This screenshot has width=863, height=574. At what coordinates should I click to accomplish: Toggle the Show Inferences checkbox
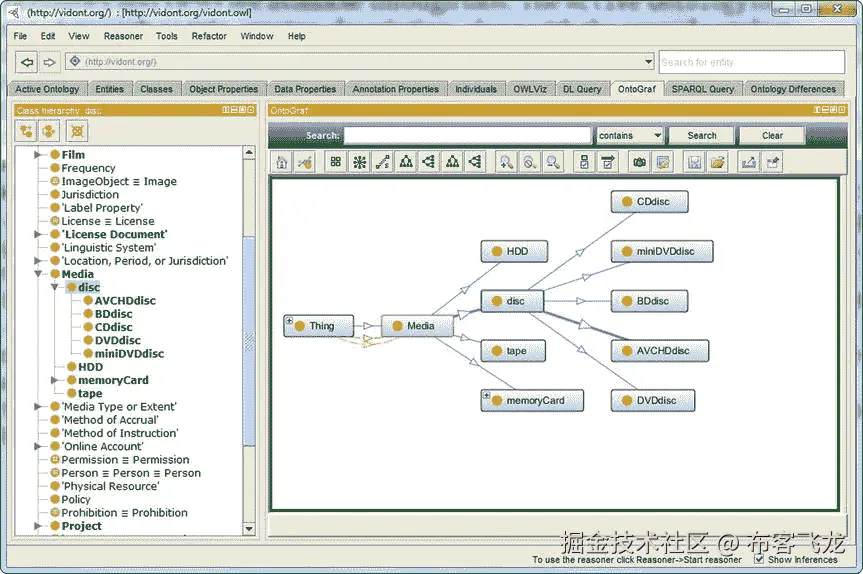[760, 559]
